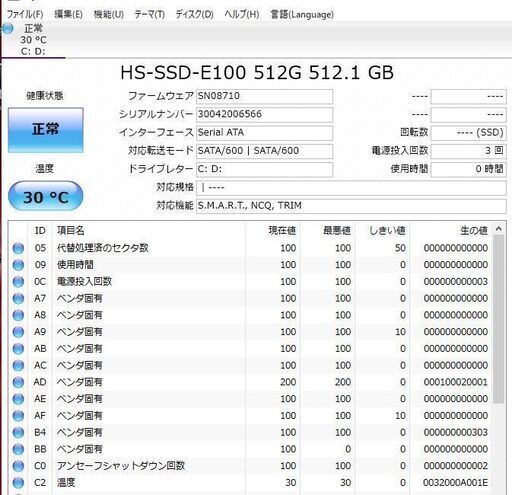Viewport: 512px width, 495px height.
Task: Click the ID column header
Action: 40,231
